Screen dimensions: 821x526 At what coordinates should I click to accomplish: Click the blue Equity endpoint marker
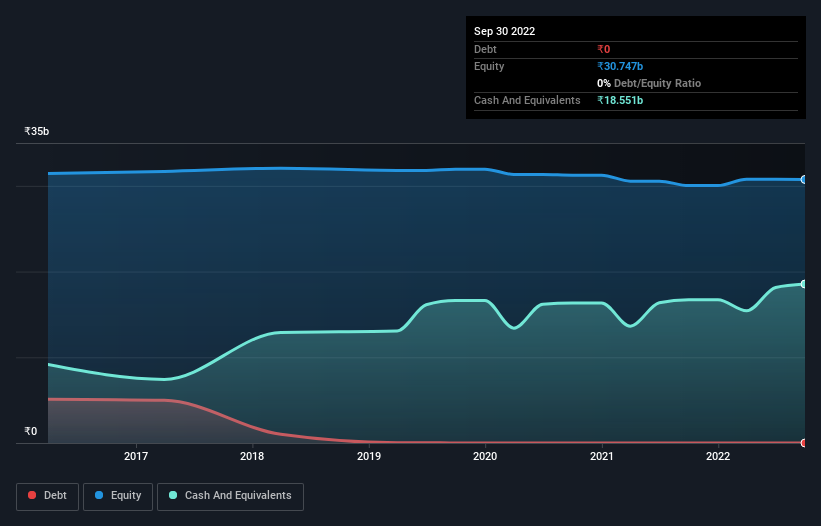tap(804, 180)
